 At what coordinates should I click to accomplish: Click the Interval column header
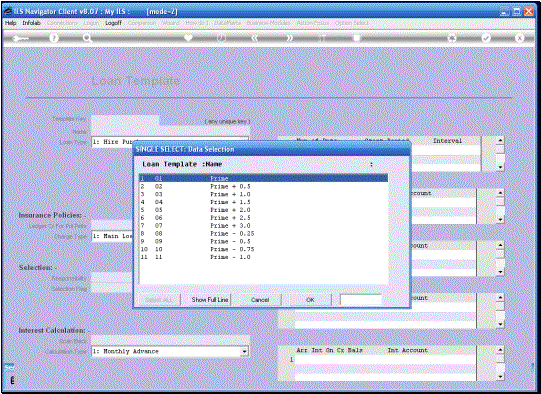[x=447, y=141]
